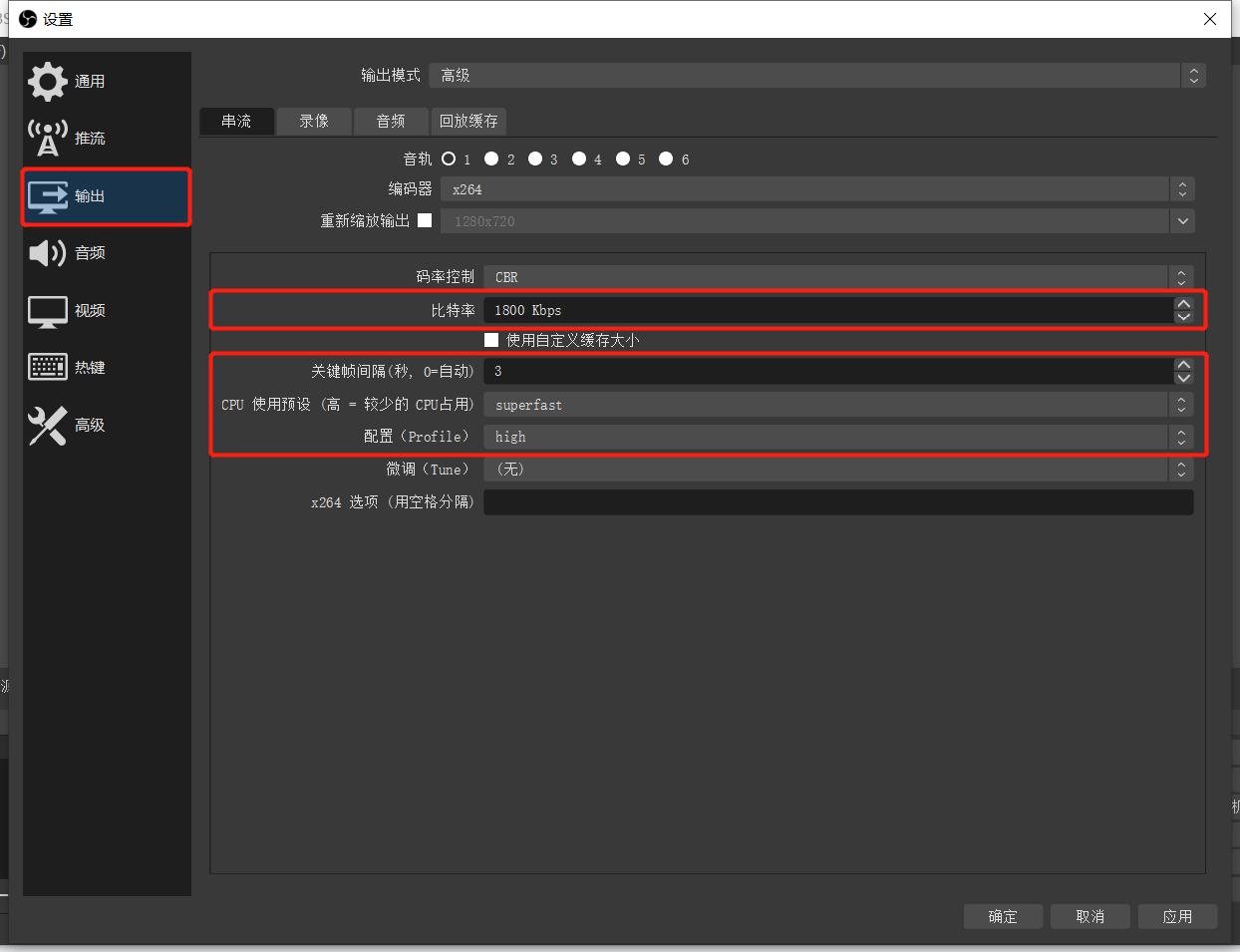Select audio track 2 radio button
1240x952 pixels.
coord(491,159)
